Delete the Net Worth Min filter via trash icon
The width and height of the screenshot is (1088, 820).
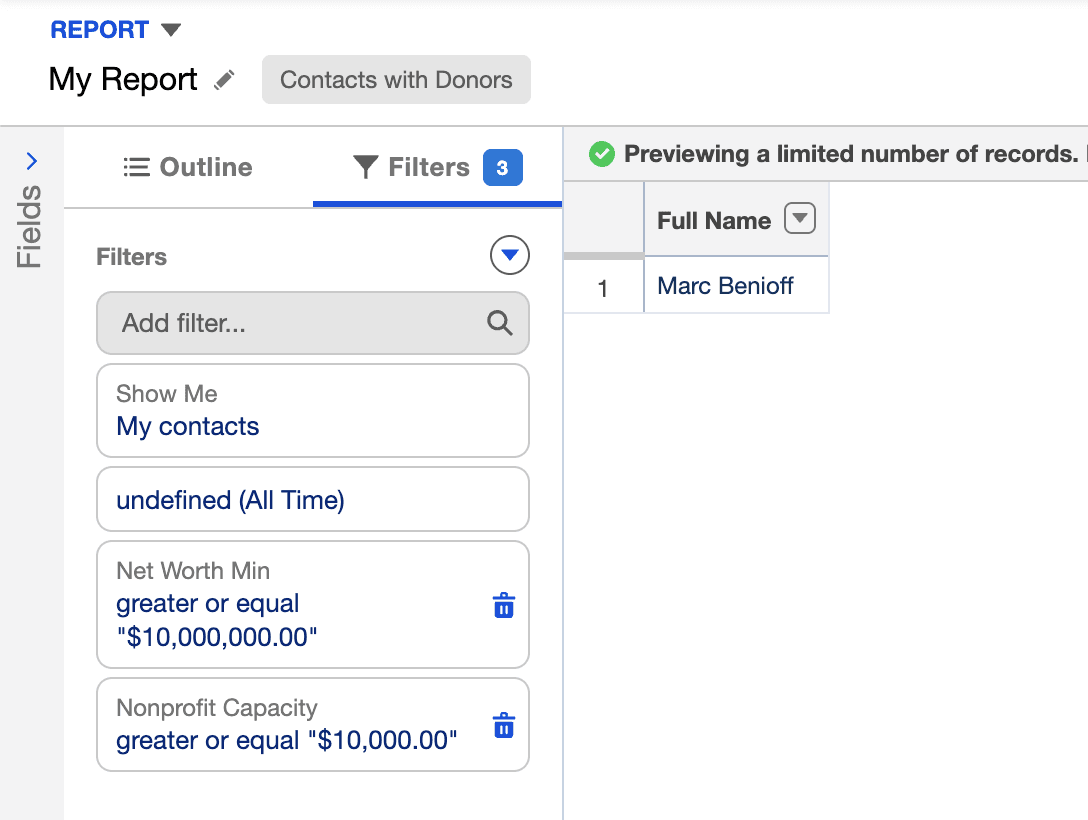[x=503, y=605]
